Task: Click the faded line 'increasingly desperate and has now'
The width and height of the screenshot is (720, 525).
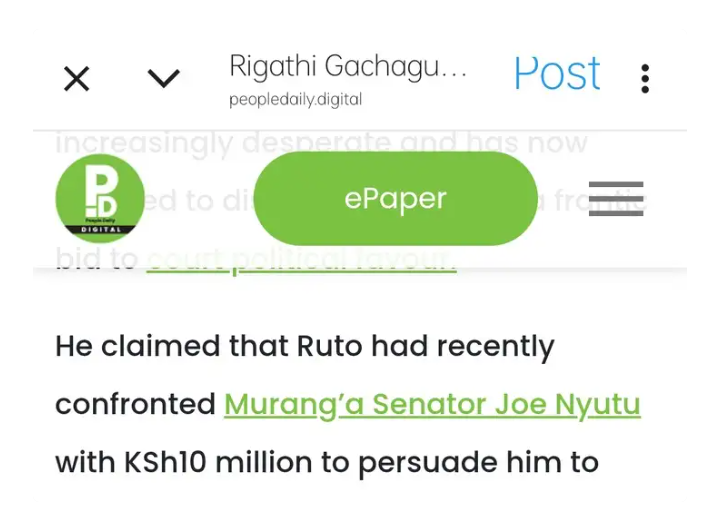Action: (x=321, y=143)
